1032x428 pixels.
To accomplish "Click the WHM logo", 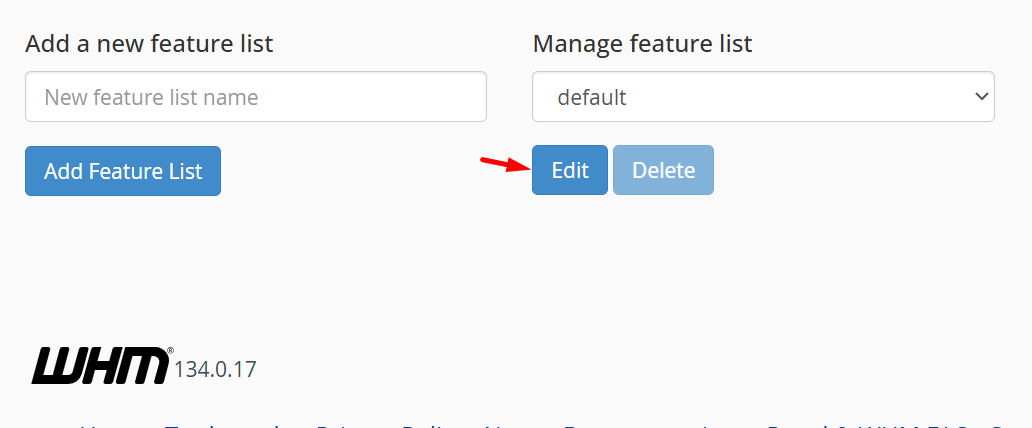I will tap(100, 366).
